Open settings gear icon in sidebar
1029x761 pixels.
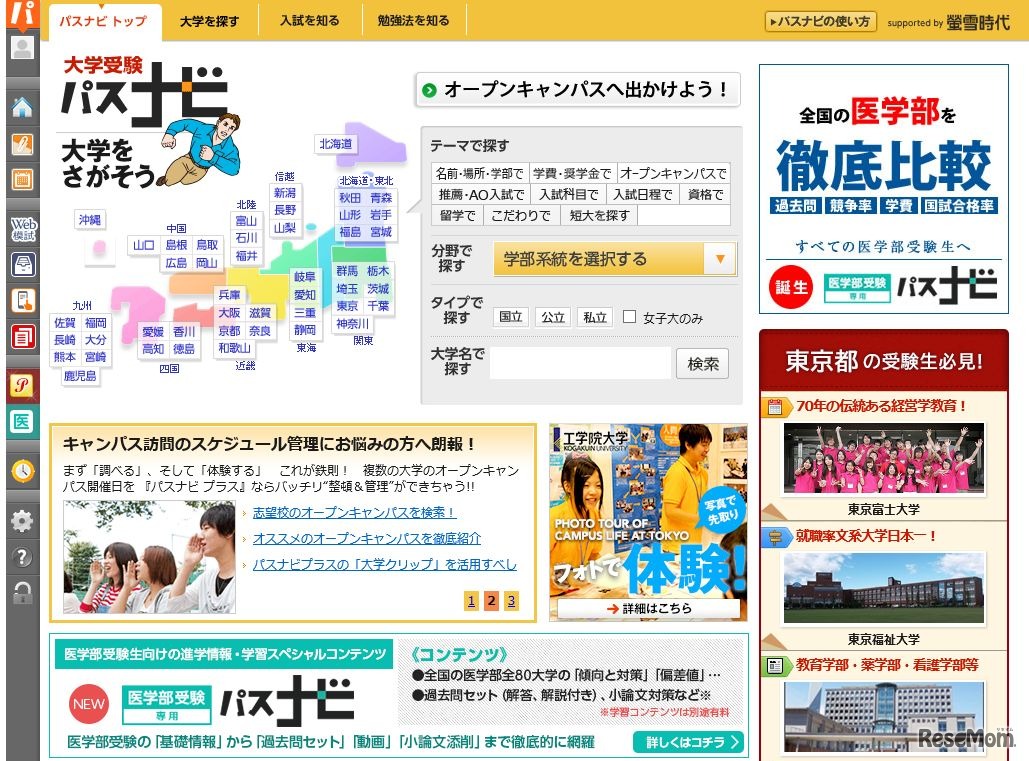coord(23,521)
